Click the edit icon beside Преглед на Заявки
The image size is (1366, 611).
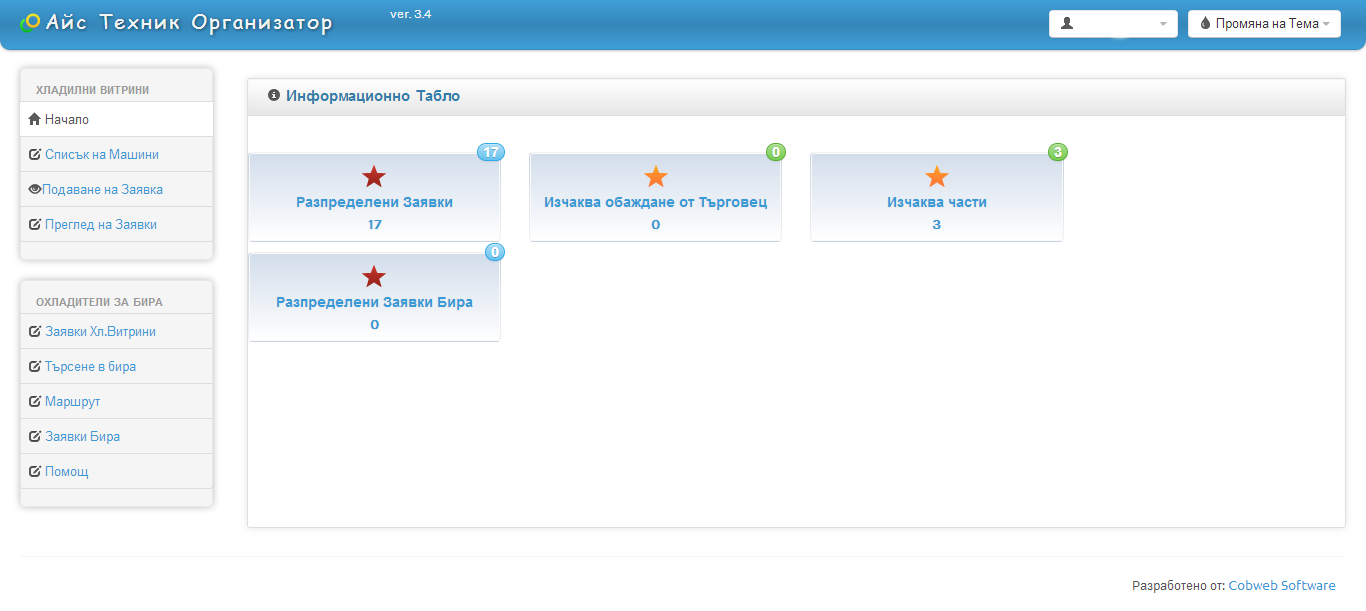pyautogui.click(x=35, y=225)
